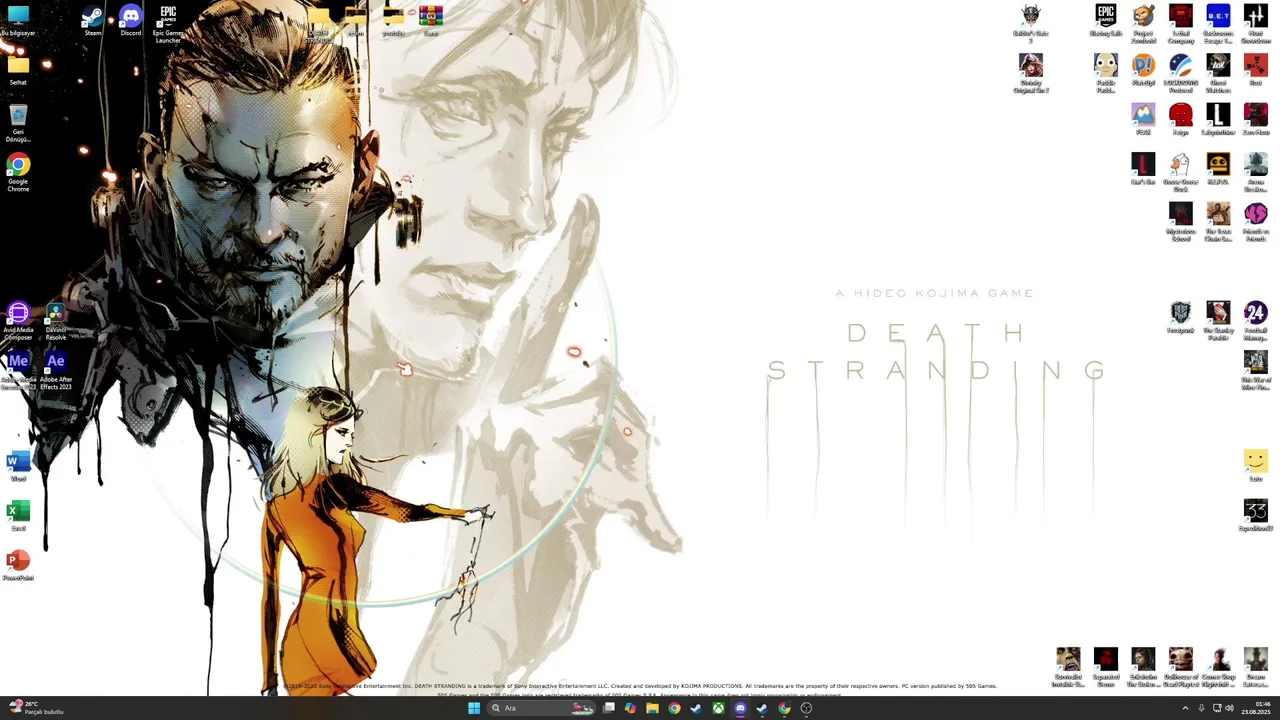Select the Separated Demo shortcut

[x=1106, y=667]
